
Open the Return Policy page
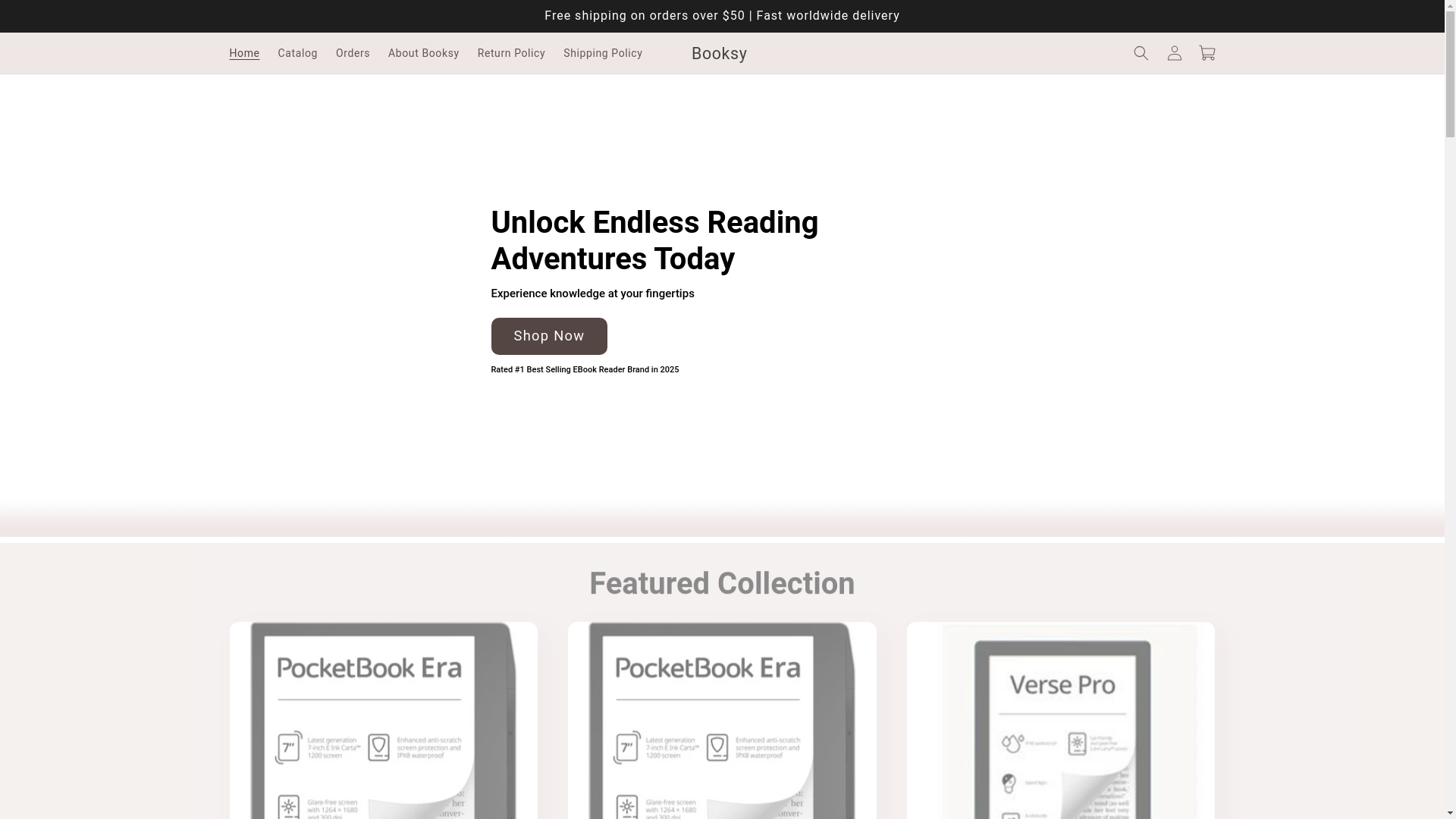pyautogui.click(x=511, y=53)
